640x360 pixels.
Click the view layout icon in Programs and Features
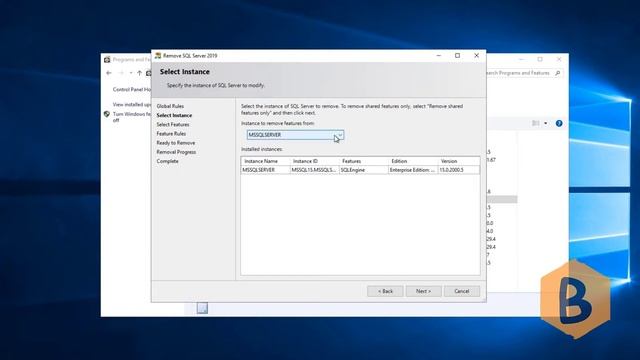click(536, 123)
